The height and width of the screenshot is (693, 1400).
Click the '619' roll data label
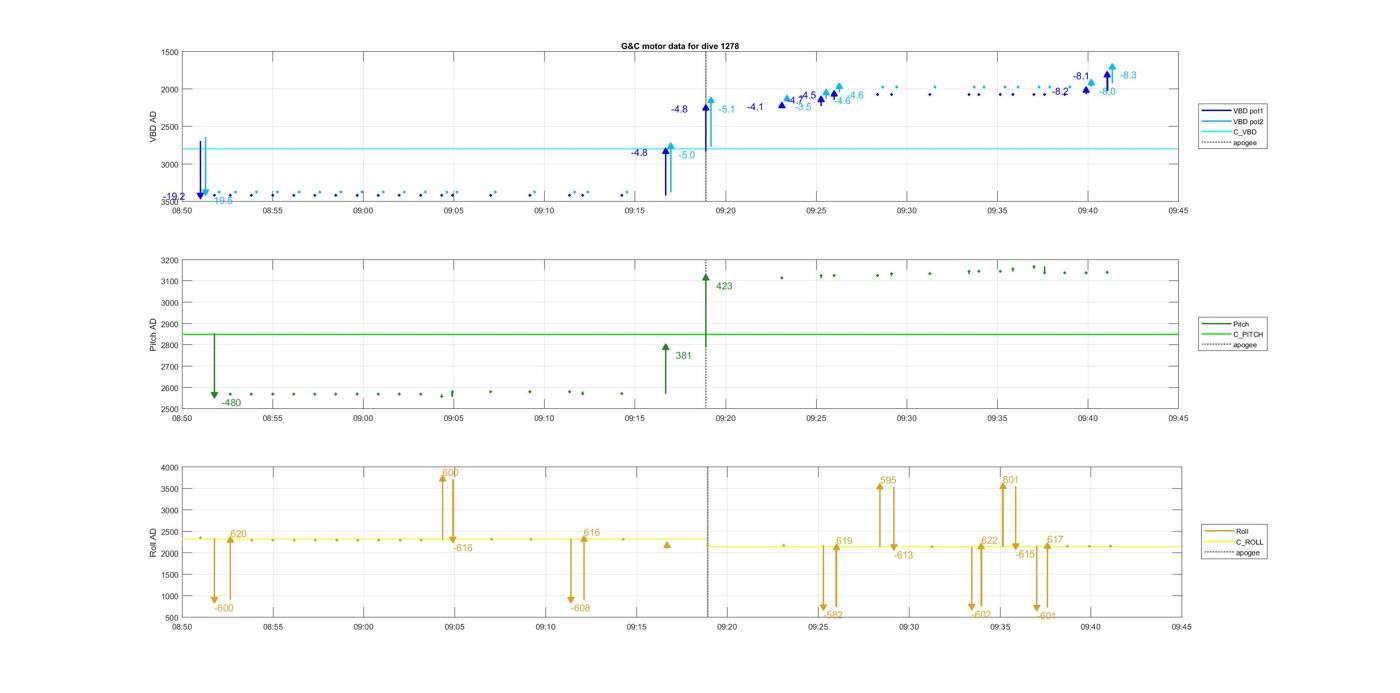(844, 541)
